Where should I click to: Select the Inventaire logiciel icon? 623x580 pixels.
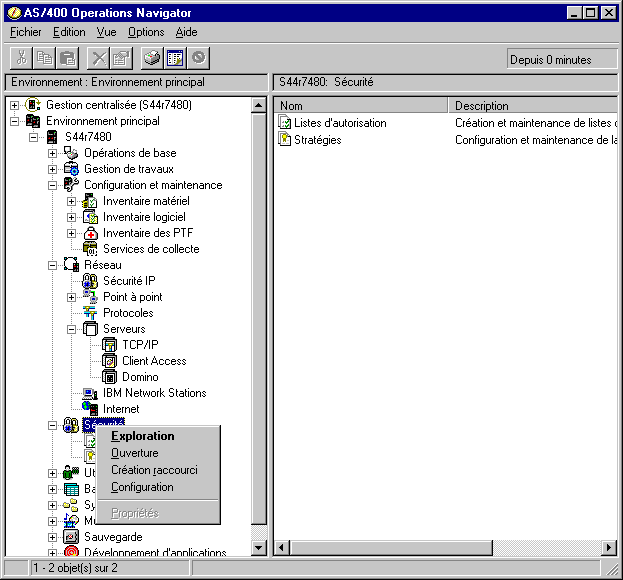[x=90, y=217]
